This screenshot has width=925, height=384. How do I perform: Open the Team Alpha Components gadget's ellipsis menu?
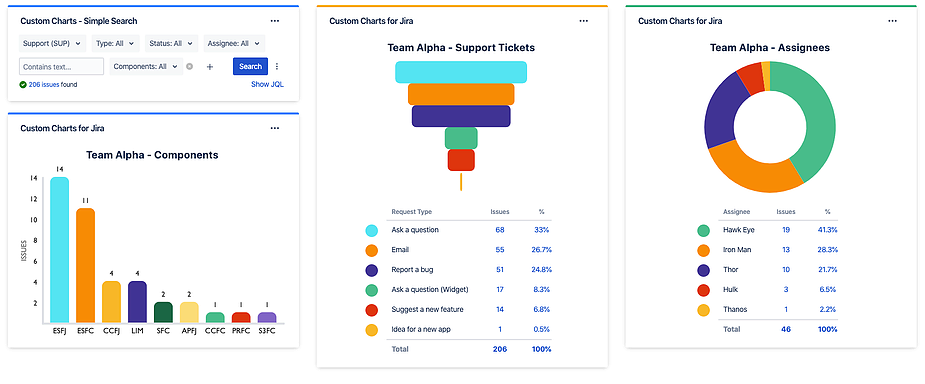pyautogui.click(x=275, y=128)
